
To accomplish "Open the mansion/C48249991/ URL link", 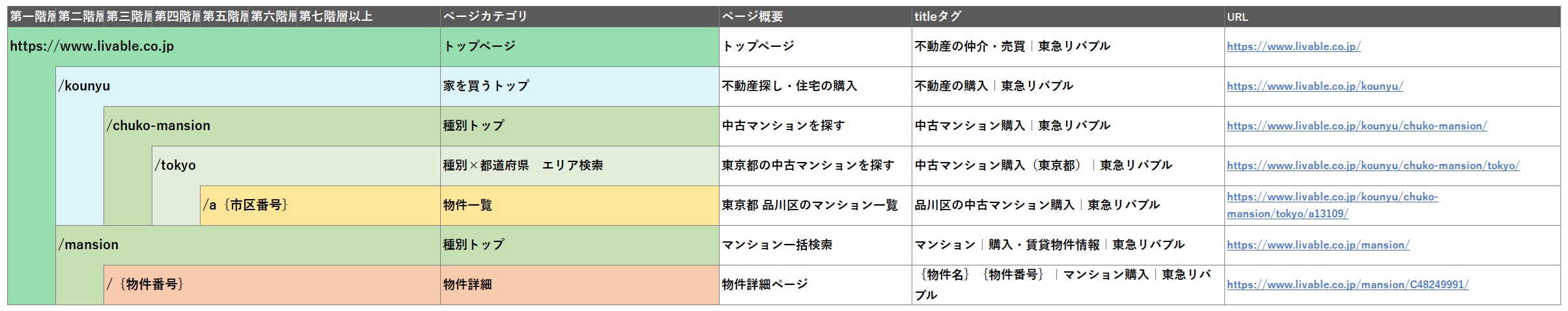I will tap(1347, 285).
